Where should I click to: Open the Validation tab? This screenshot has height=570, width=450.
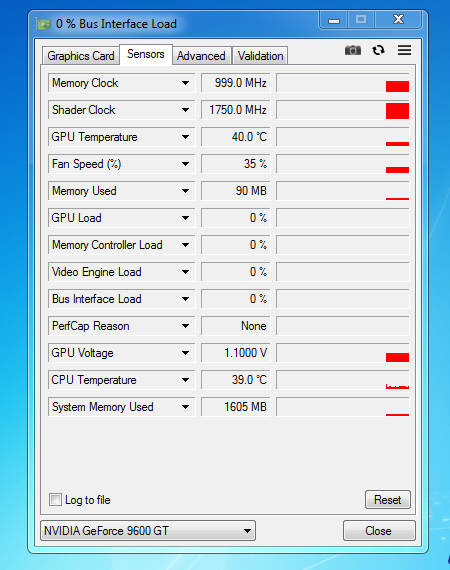coord(260,56)
